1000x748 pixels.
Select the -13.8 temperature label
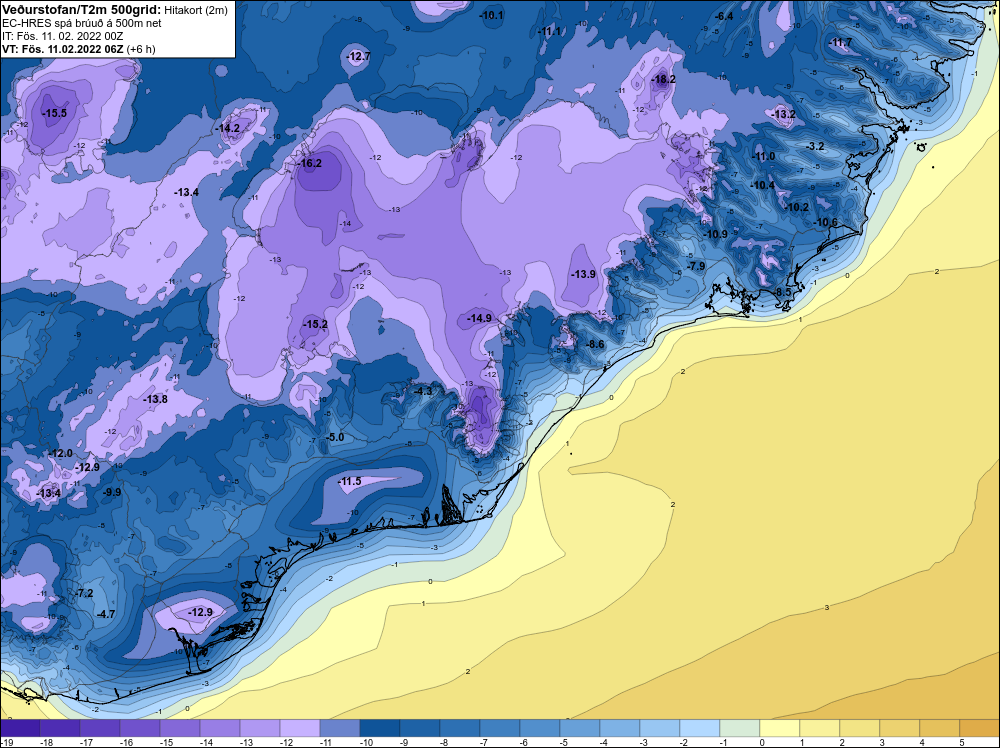(155, 400)
